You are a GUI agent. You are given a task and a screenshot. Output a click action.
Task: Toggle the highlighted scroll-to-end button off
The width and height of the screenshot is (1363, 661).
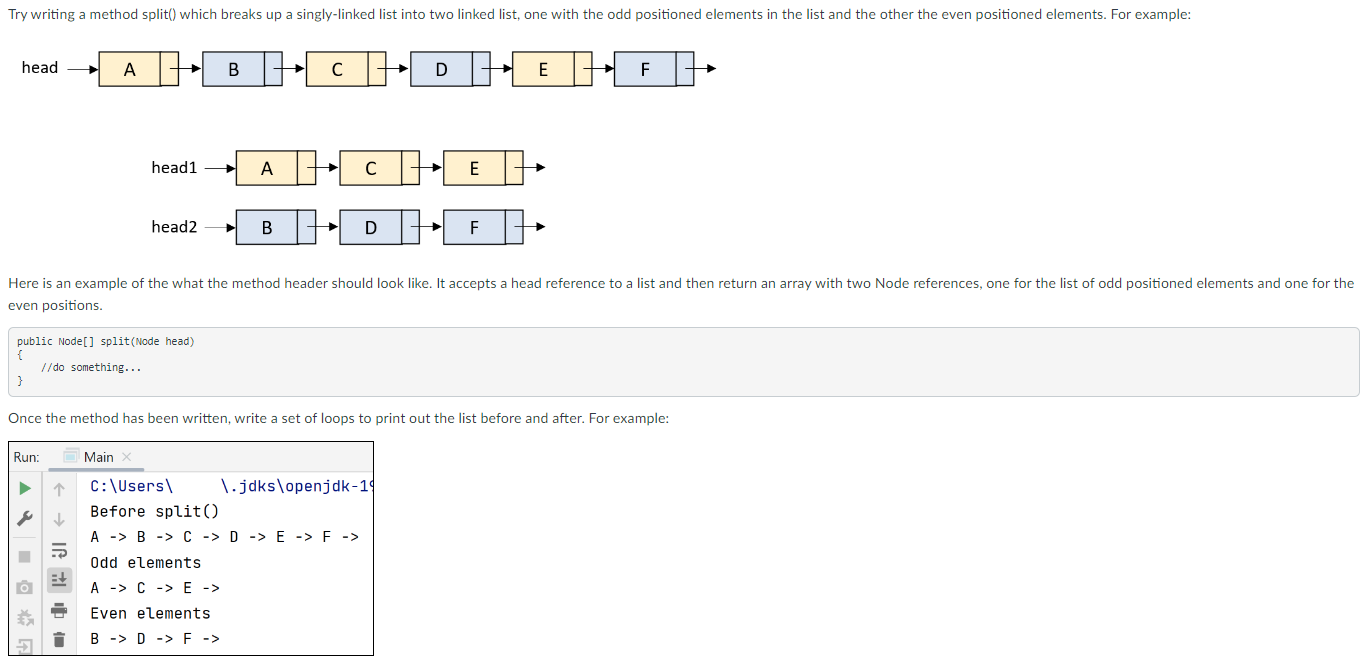59,580
